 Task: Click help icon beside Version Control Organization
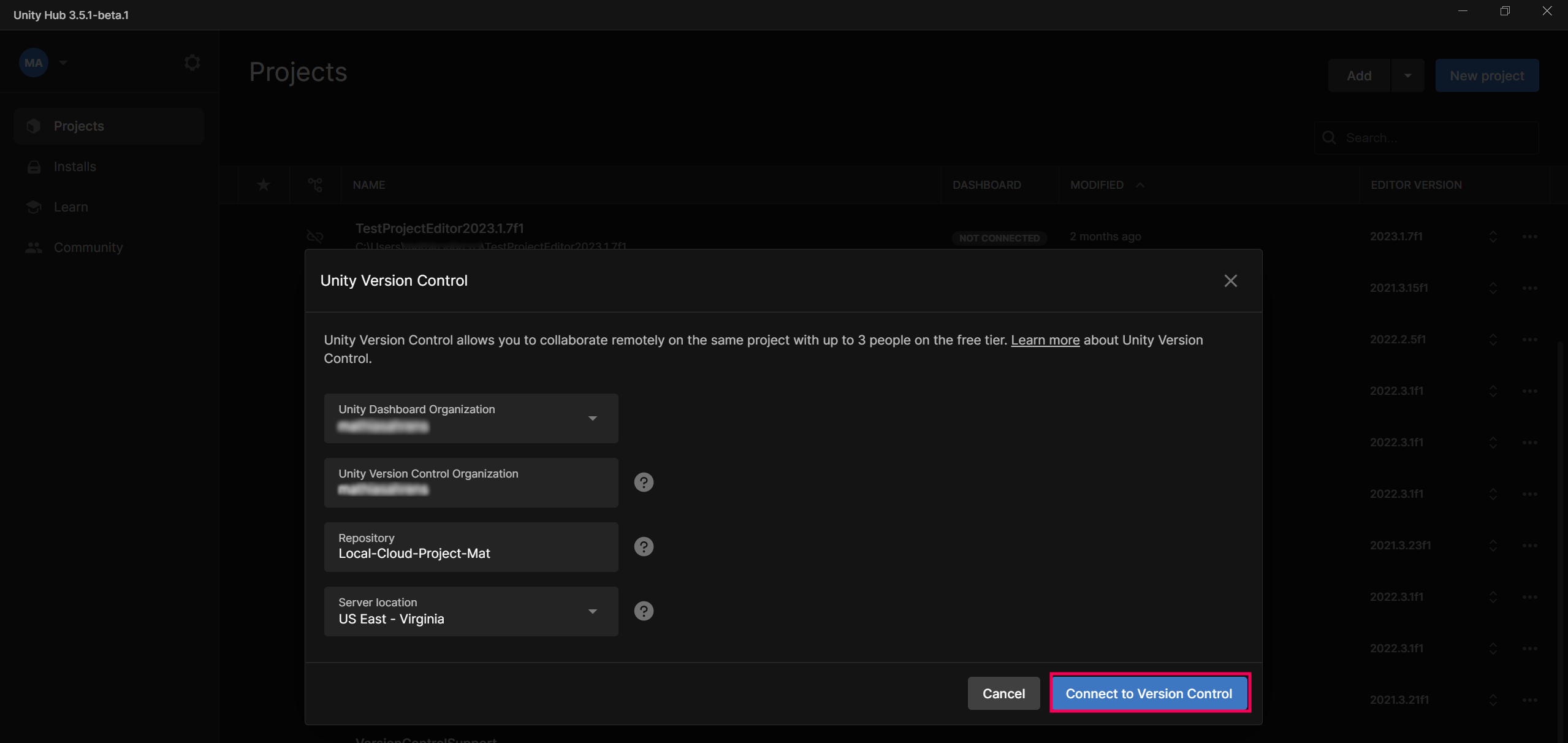pos(643,482)
